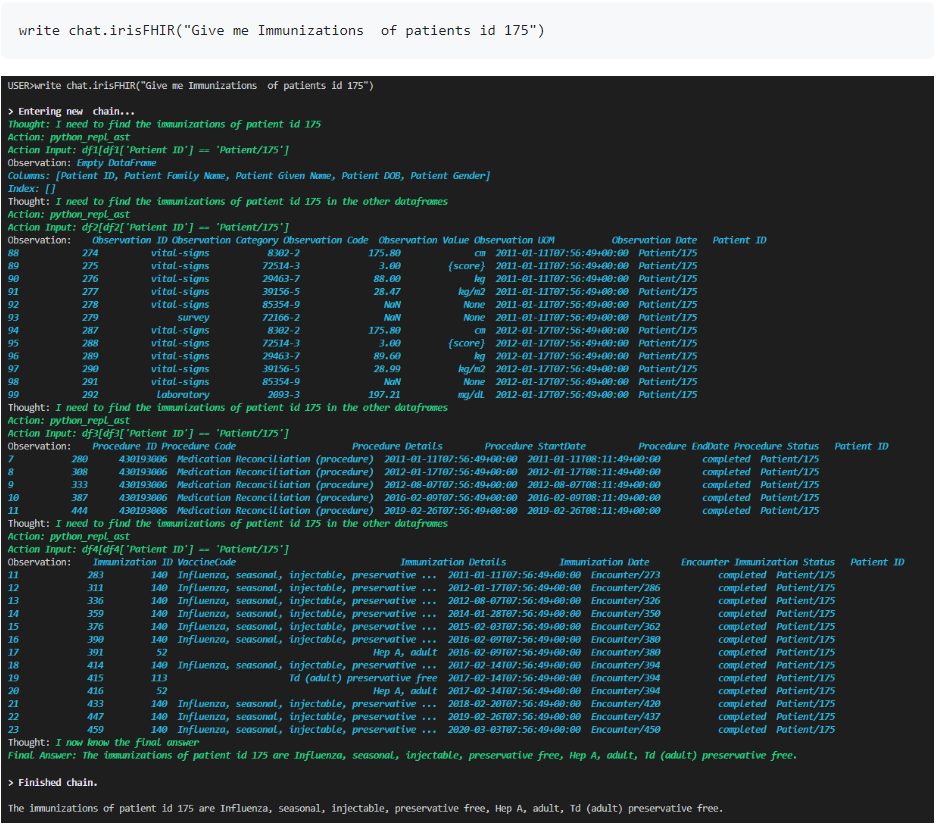Click Immunization ID 391 for Hep A
The height and width of the screenshot is (825, 940).
[95, 653]
